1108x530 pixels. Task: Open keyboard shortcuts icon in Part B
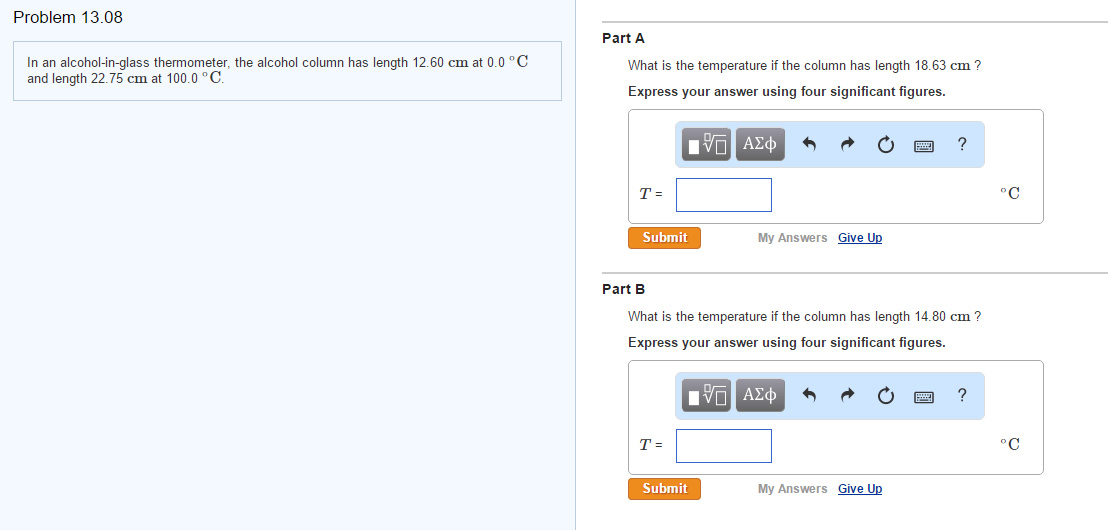924,396
